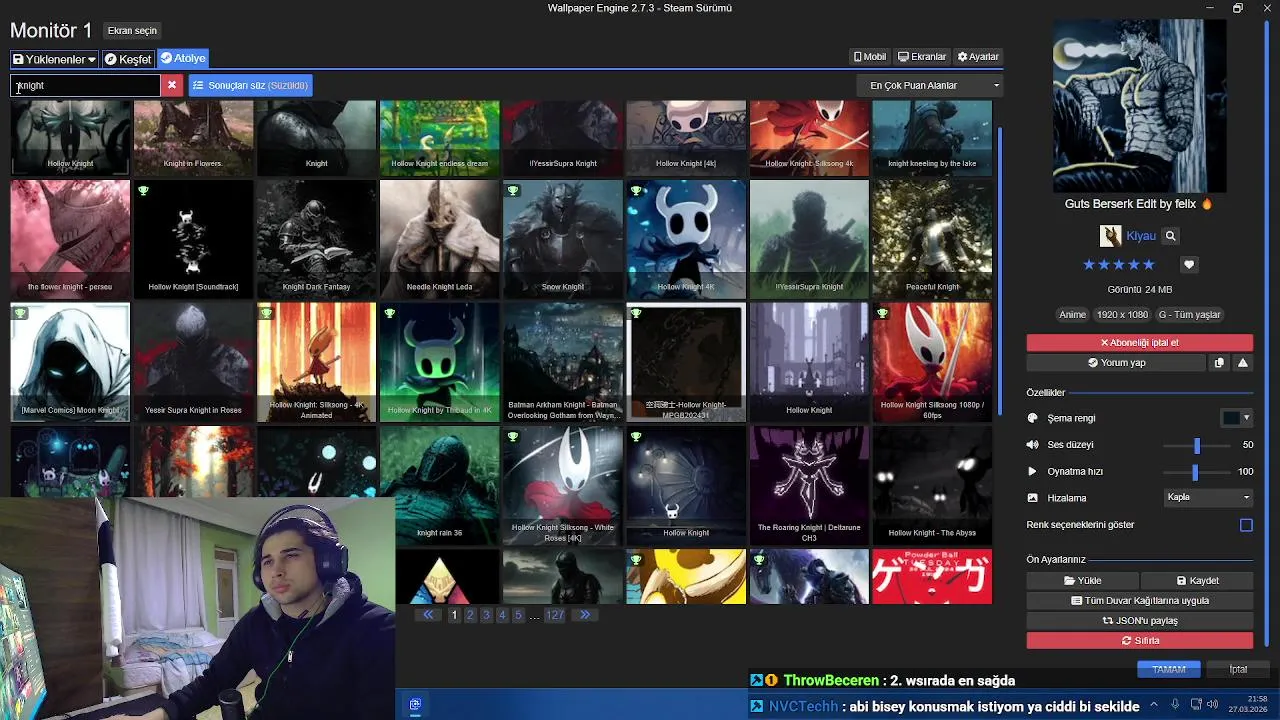Screen dimensions: 1280x720
Task: Click the Guts Berserk preview image
Action: [x=1139, y=106]
